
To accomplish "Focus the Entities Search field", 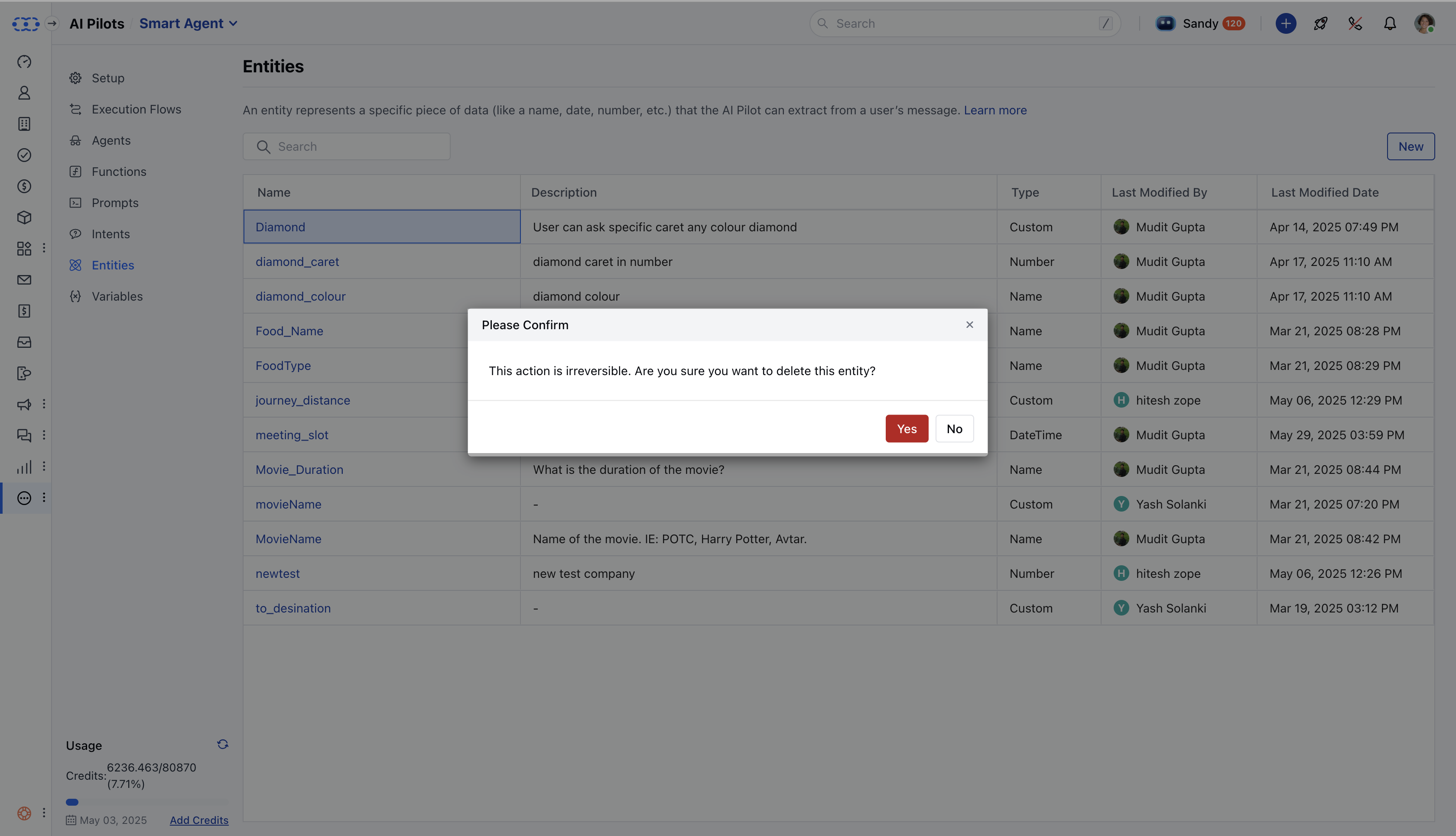I will [346, 146].
